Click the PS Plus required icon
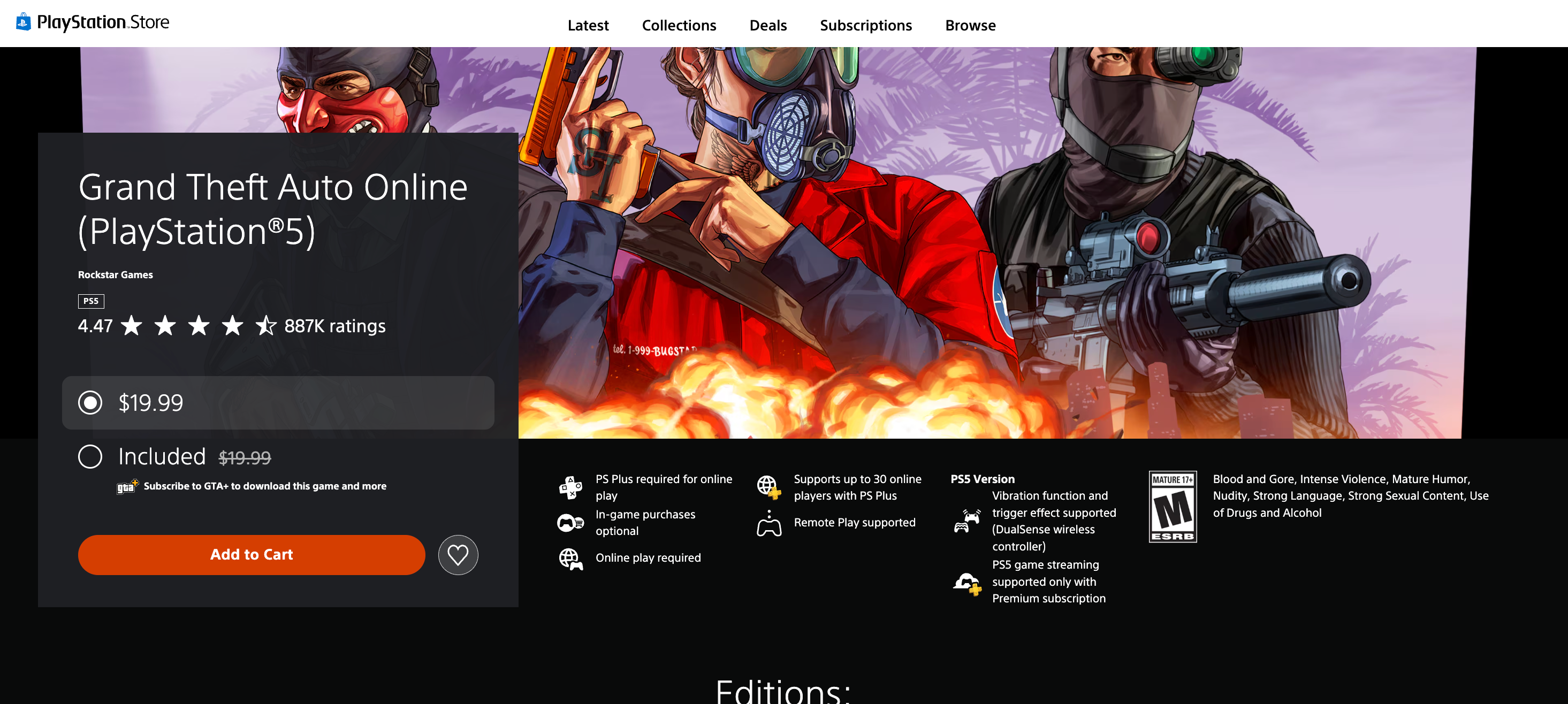 click(571, 487)
